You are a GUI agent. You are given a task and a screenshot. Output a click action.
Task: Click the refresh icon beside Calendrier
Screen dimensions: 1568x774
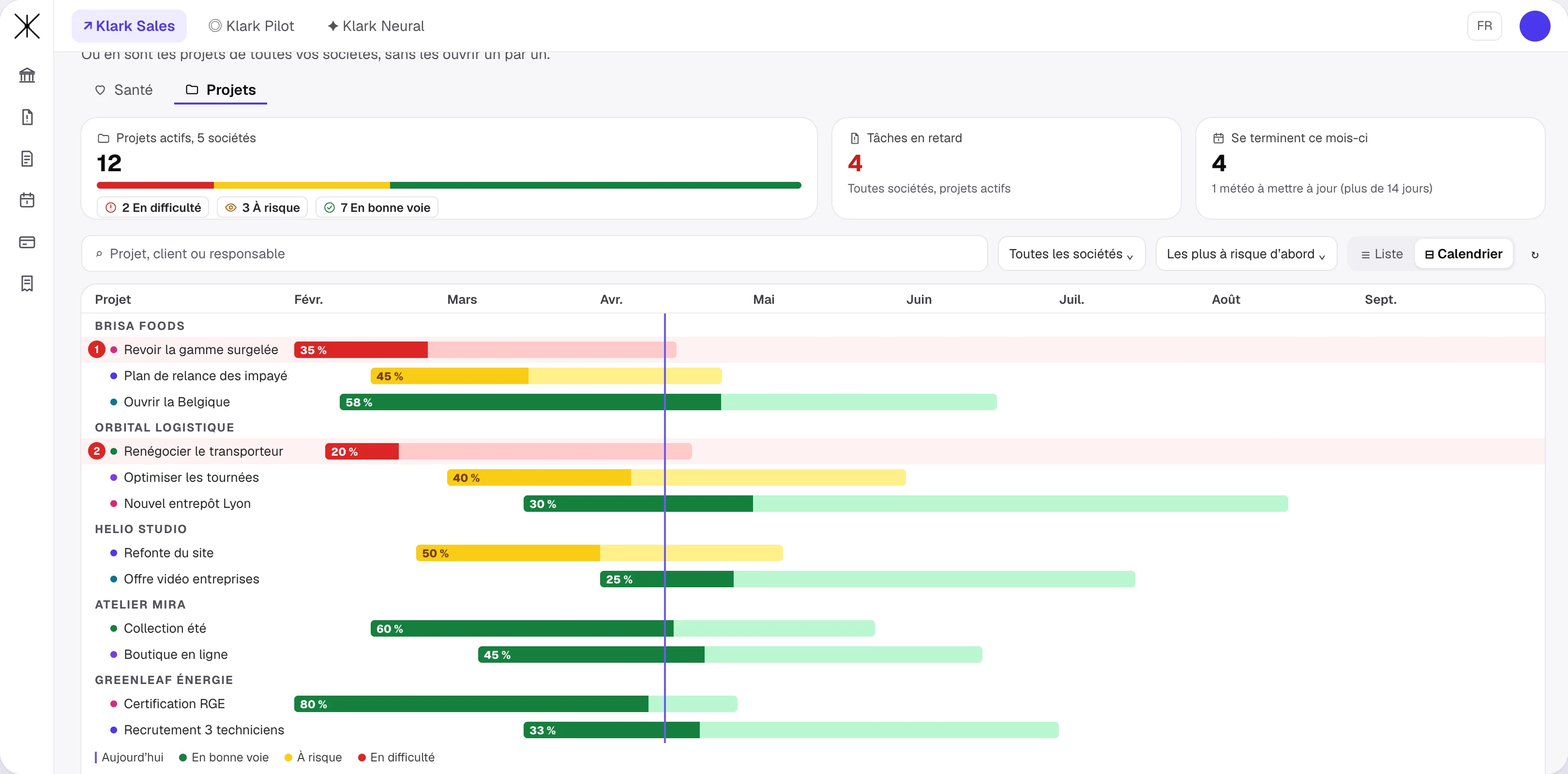click(x=1535, y=254)
